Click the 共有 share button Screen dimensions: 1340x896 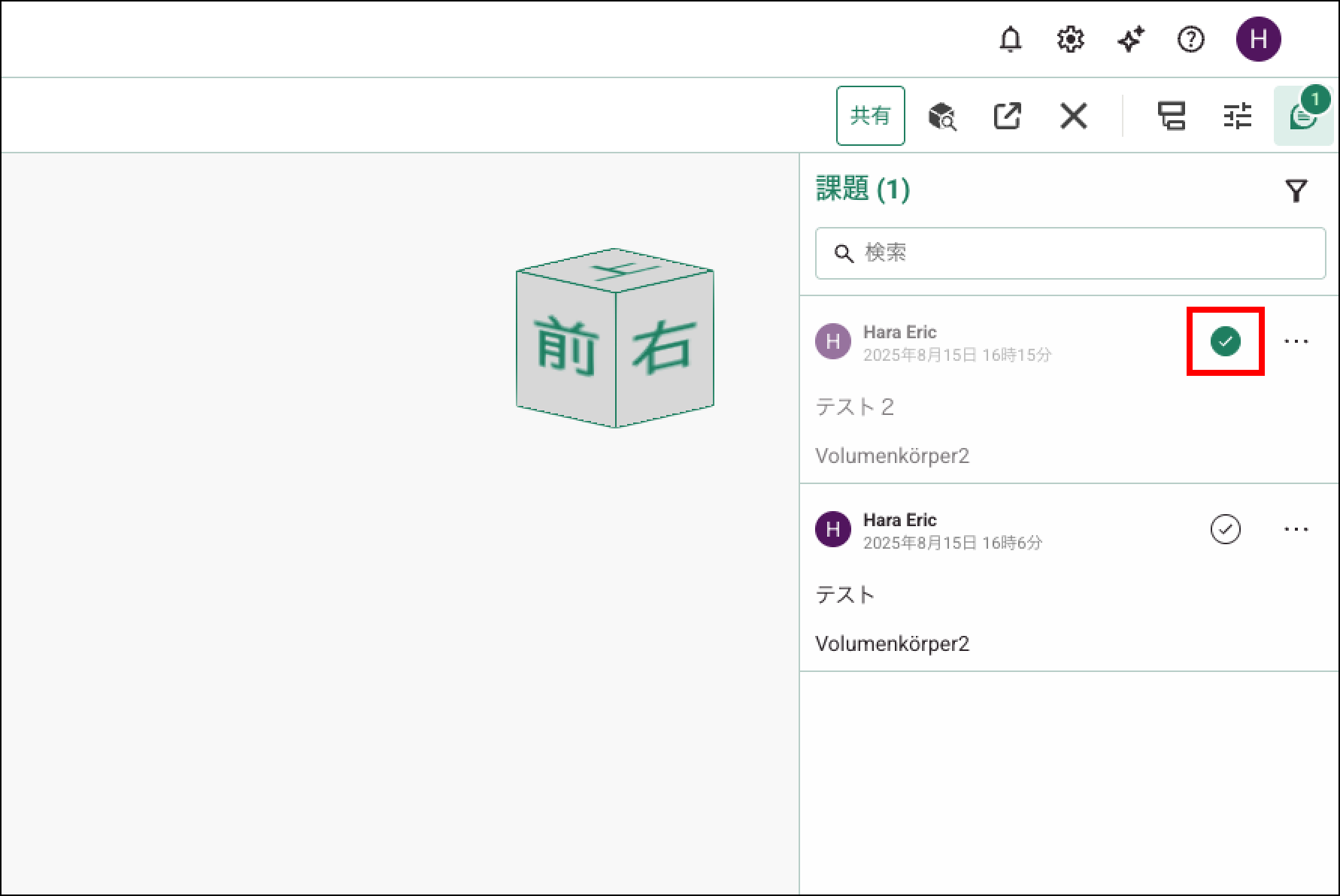click(870, 116)
